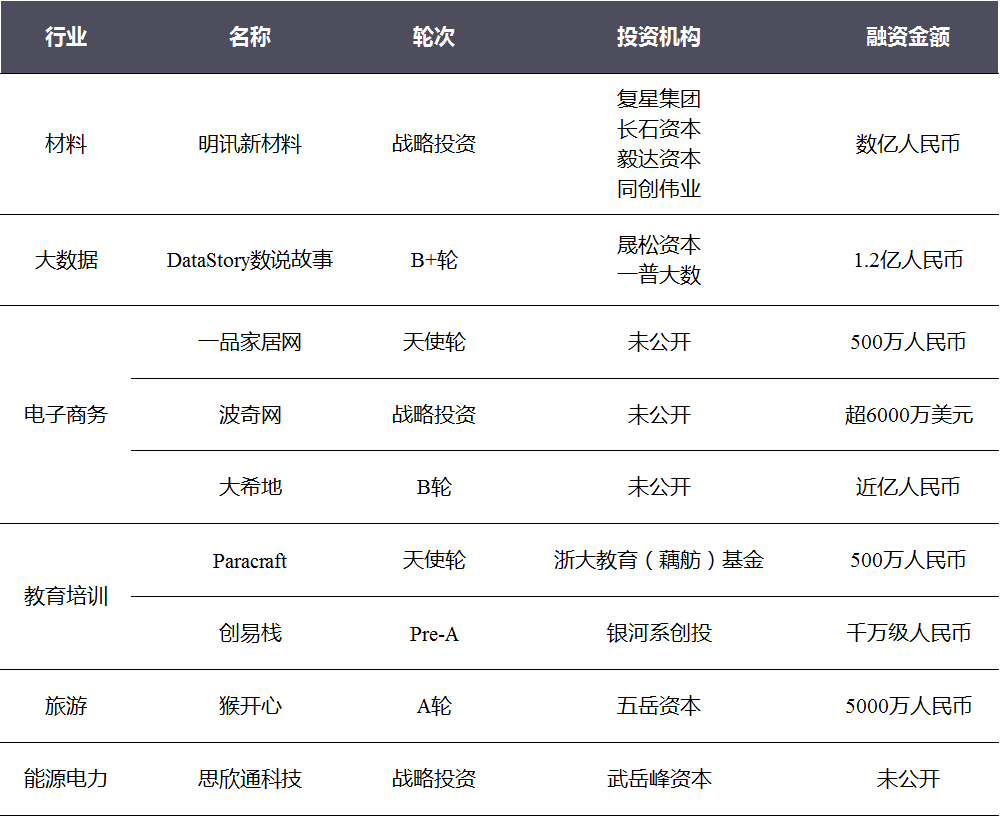
Task: Click the 名称 column header
Action: pyautogui.click(x=249, y=36)
